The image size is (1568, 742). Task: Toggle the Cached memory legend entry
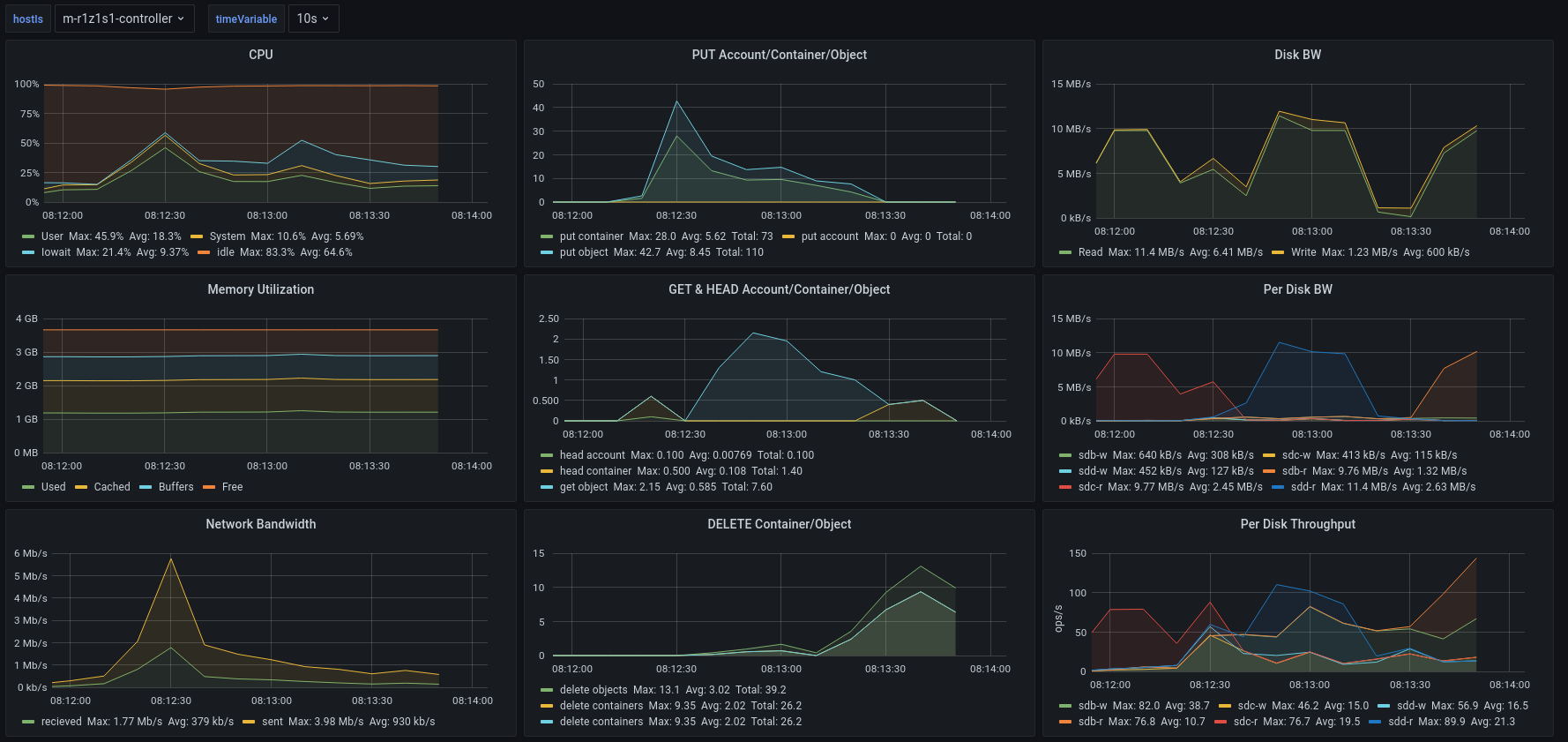(112, 487)
